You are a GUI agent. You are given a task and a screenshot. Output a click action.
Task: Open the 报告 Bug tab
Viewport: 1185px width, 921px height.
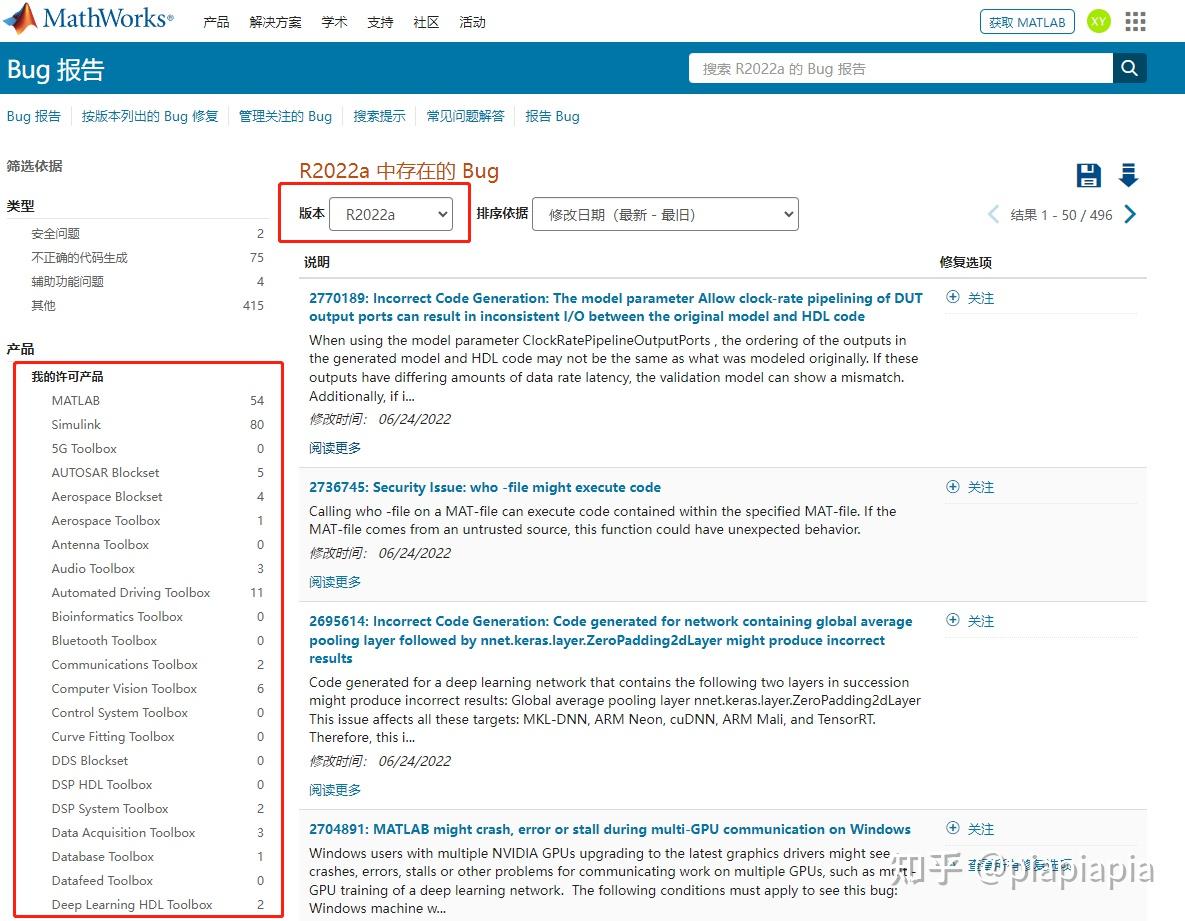pos(552,116)
